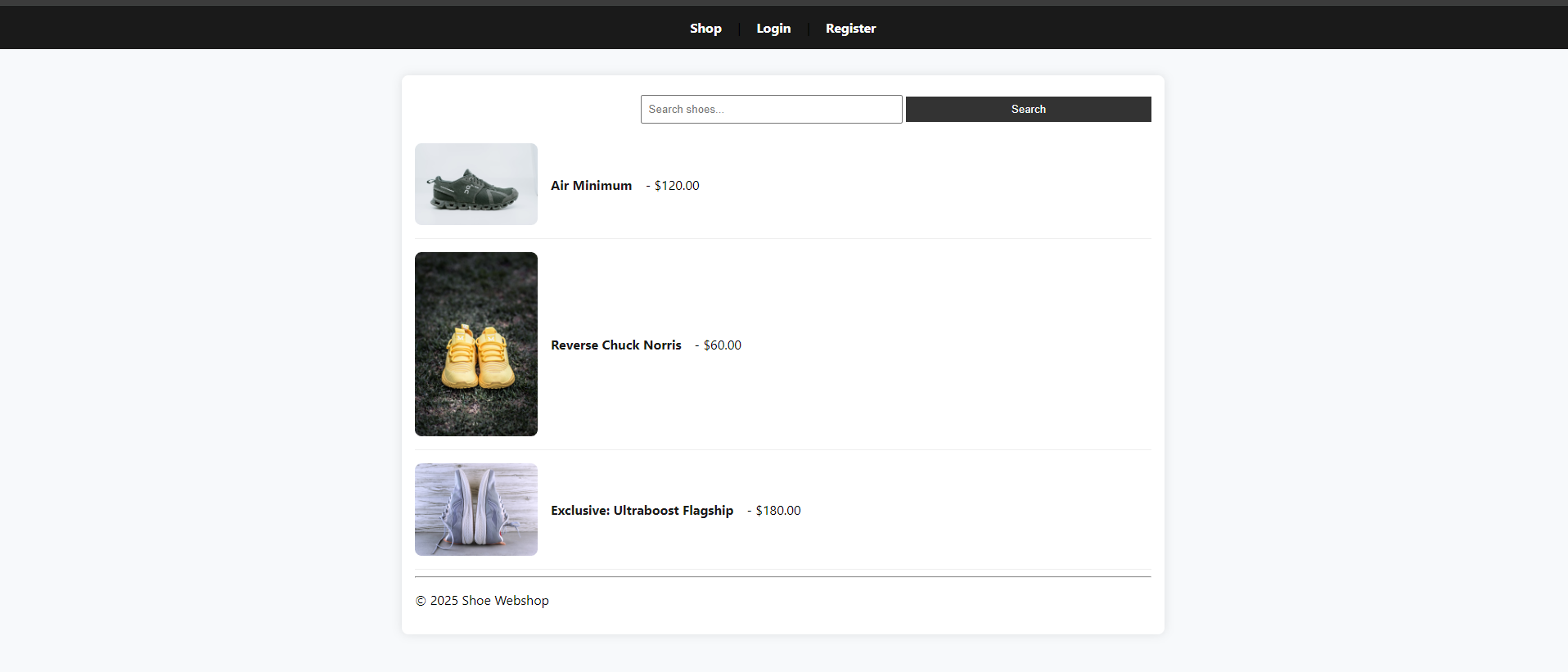Click the separator between Login and Register
Viewport: 1568px width, 672px height.
[809, 29]
